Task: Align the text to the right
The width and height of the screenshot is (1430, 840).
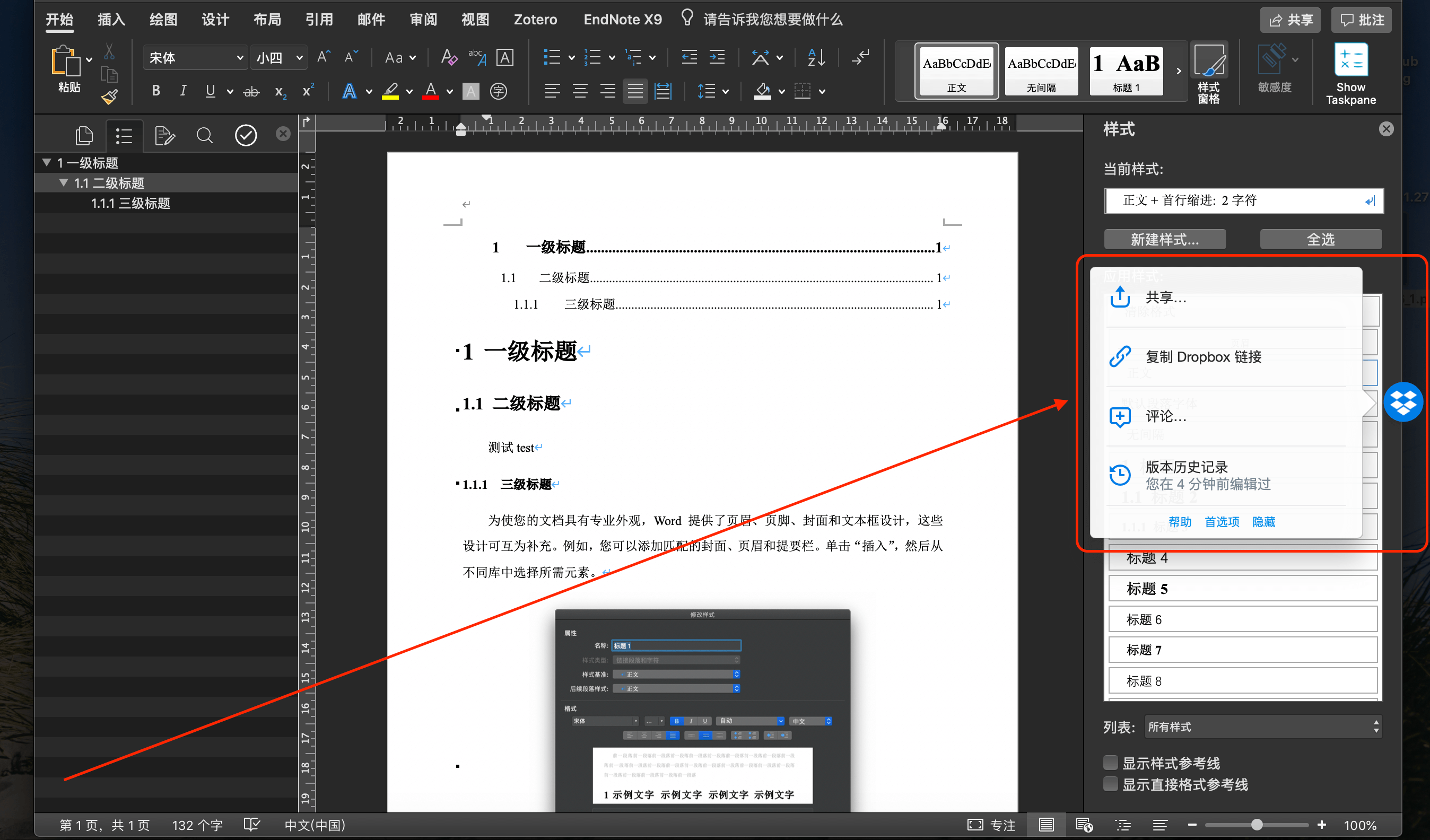Action: (607, 91)
